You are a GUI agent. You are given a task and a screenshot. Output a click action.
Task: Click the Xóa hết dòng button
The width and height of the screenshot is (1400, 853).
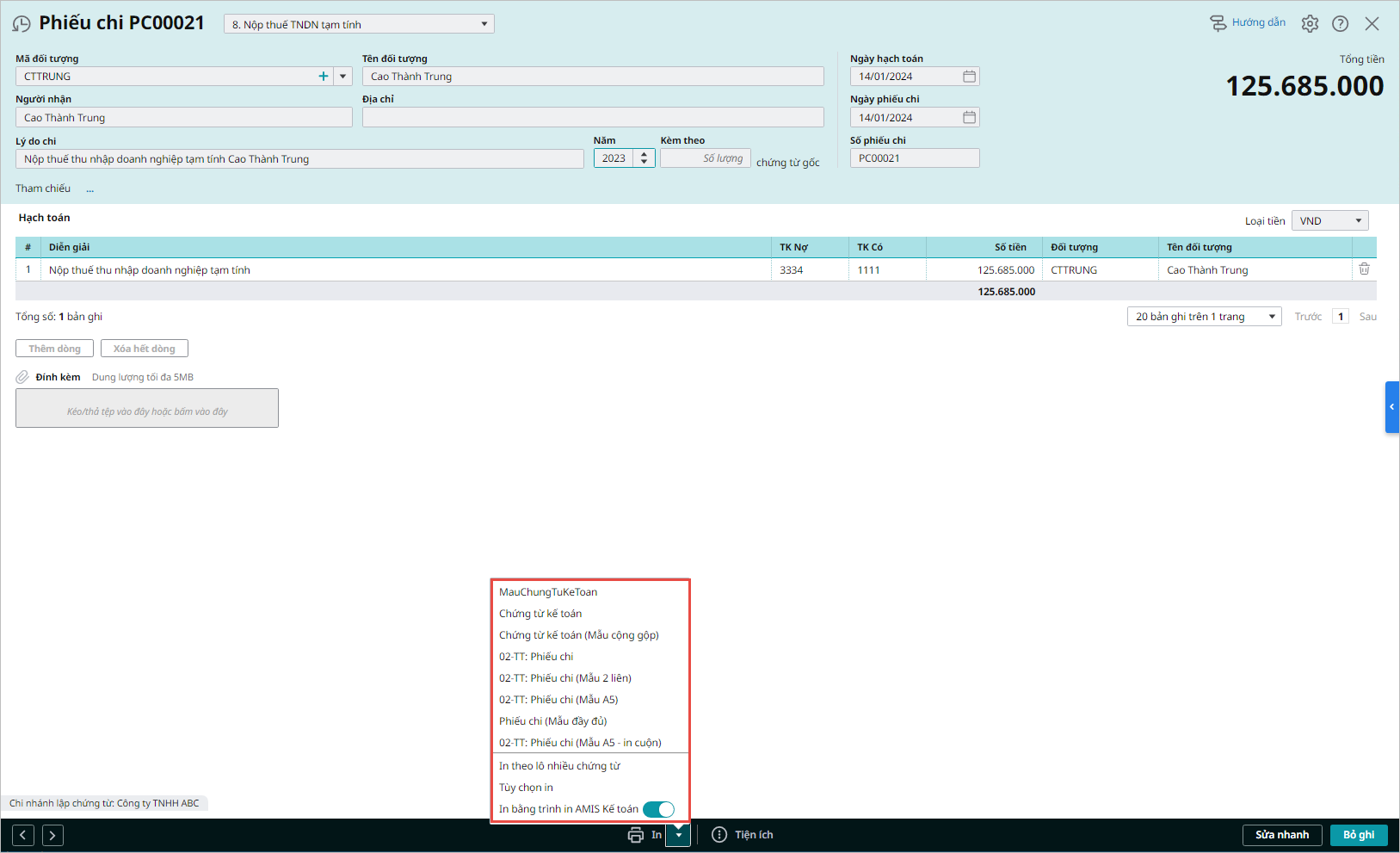[x=145, y=349]
